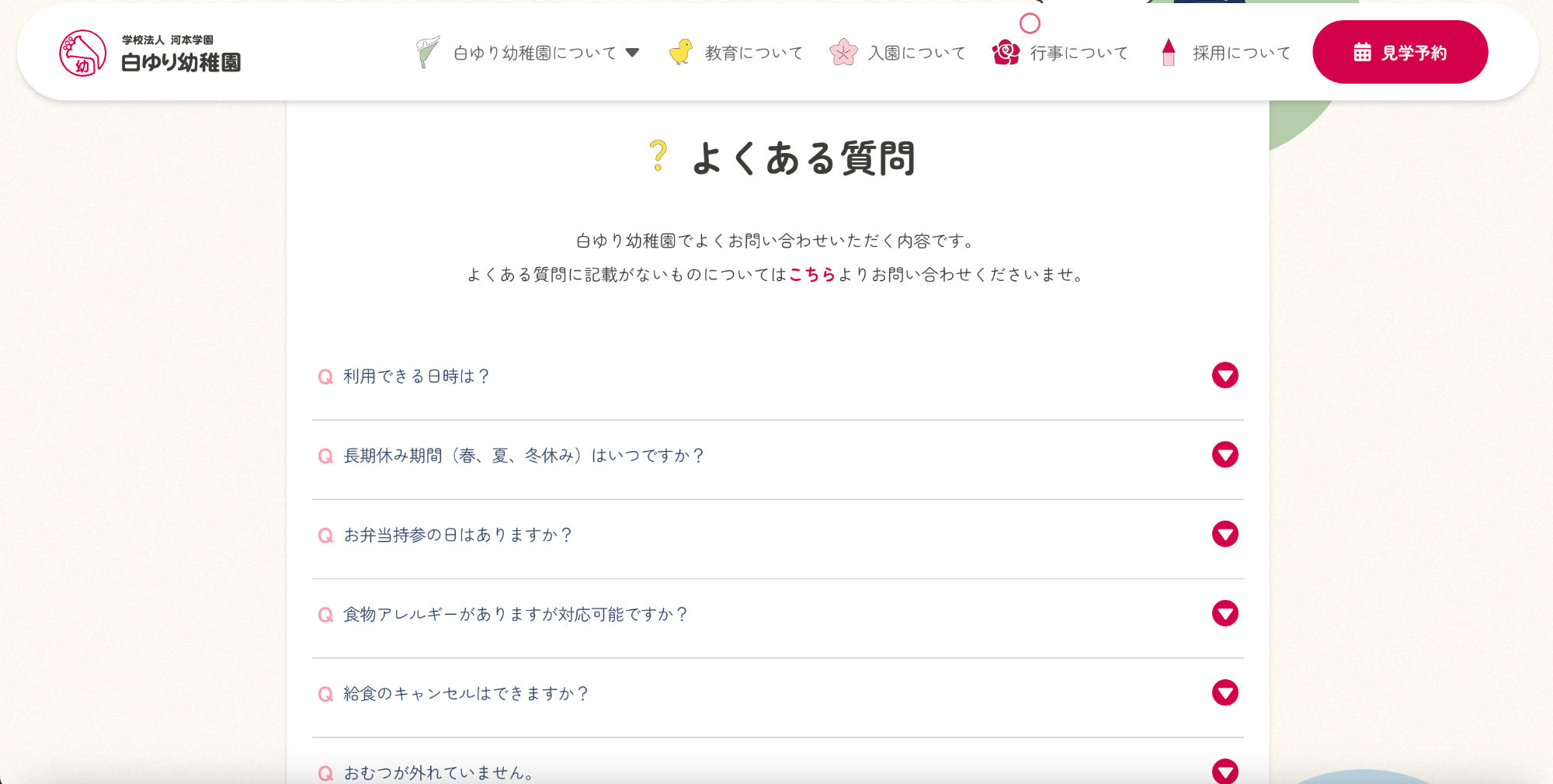The width and height of the screenshot is (1553, 784).
Task: Click the pink Q icon before 利用できる日時は？
Action: tap(325, 376)
